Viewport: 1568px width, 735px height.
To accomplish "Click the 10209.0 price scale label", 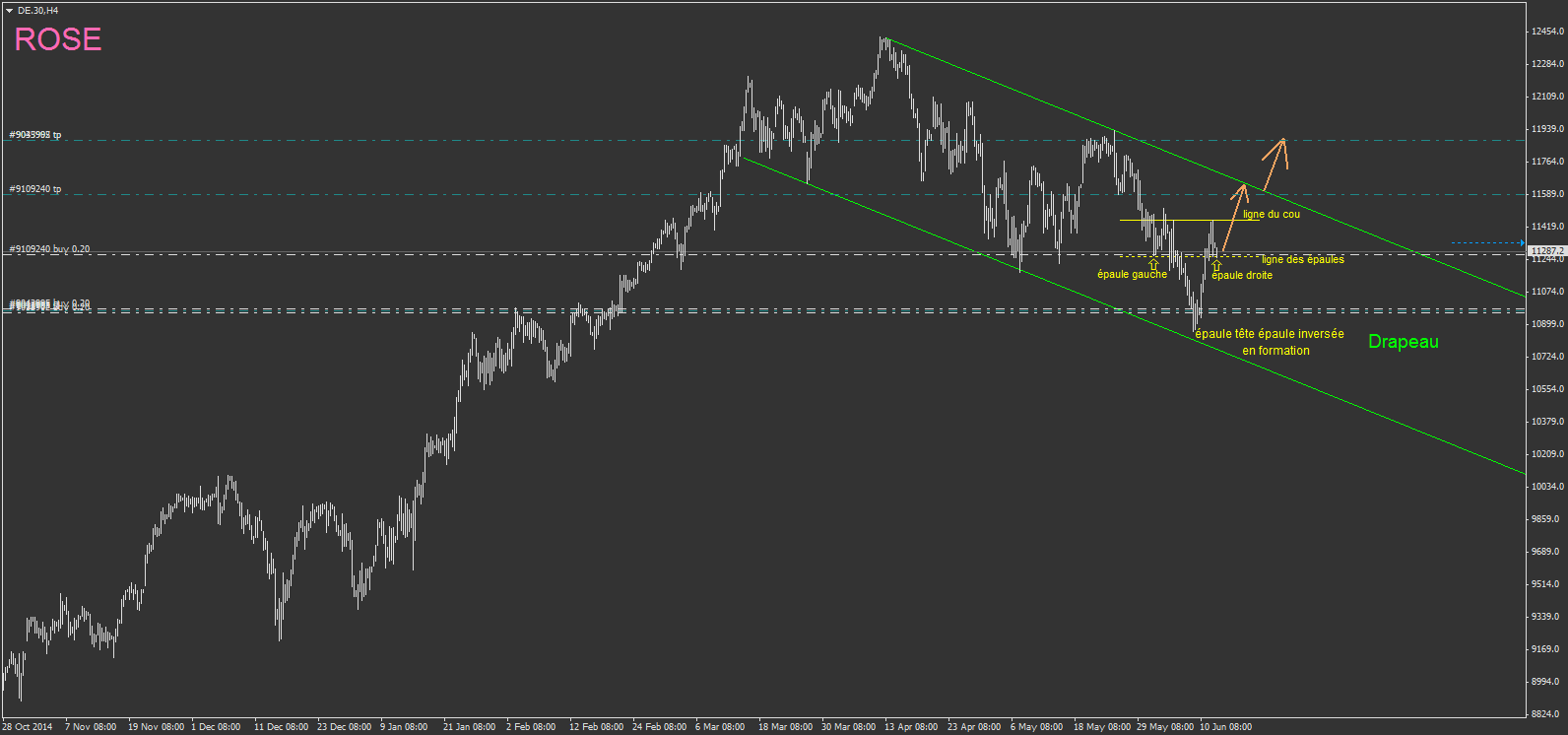I will click(x=1547, y=454).
